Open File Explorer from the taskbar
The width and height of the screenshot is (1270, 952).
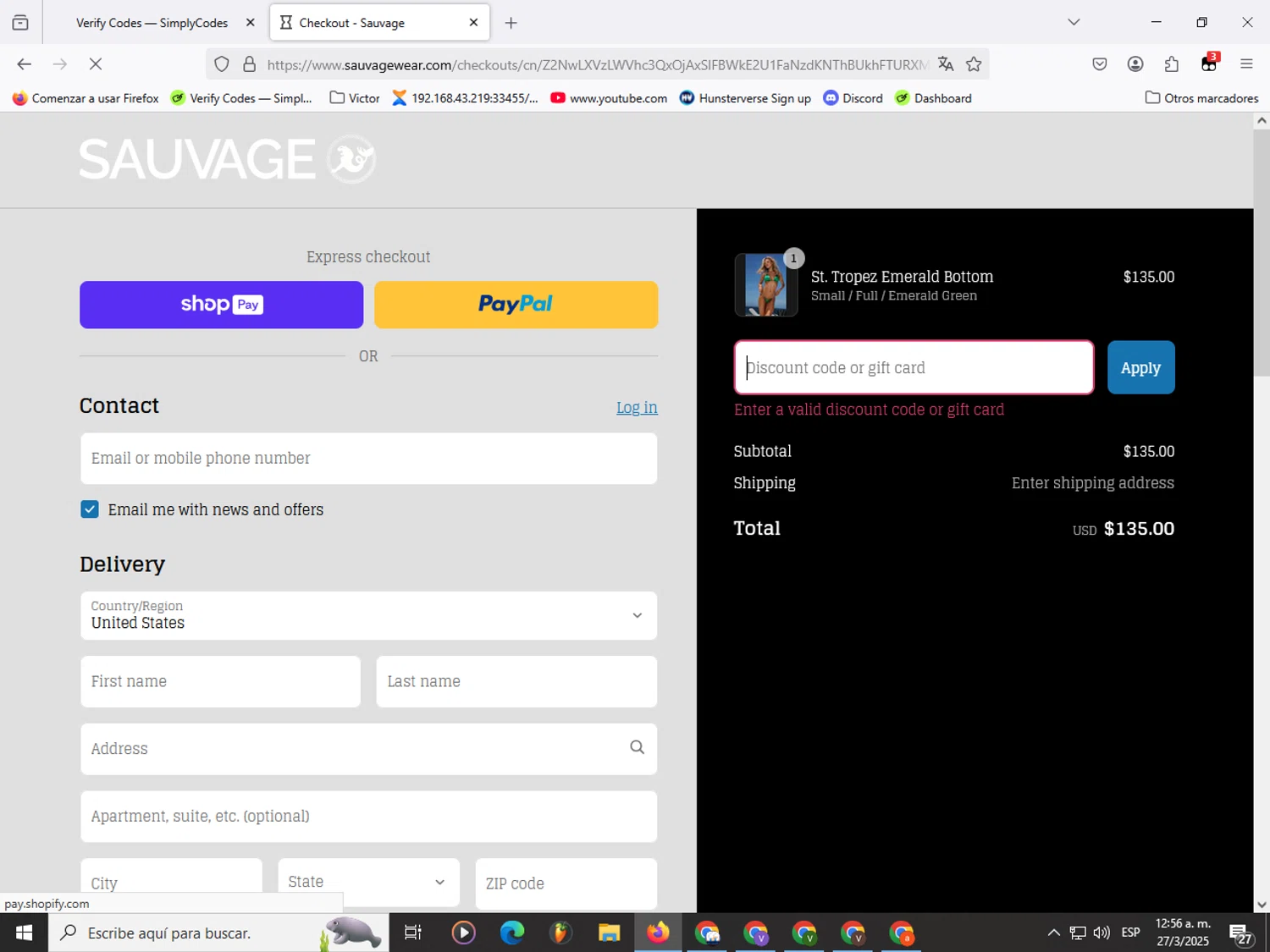point(609,933)
